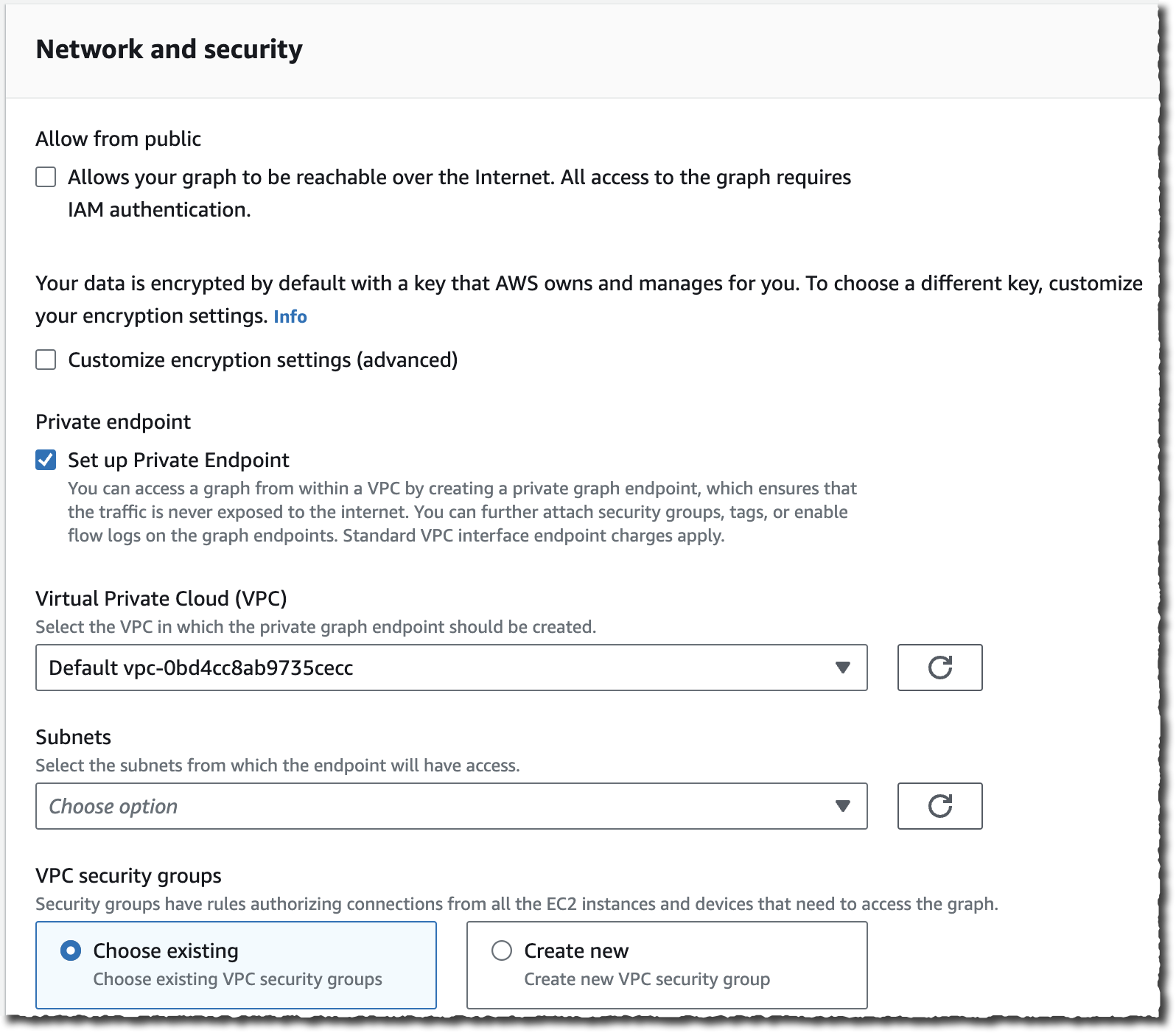Click the Allows your graph reachable label

click(460, 193)
